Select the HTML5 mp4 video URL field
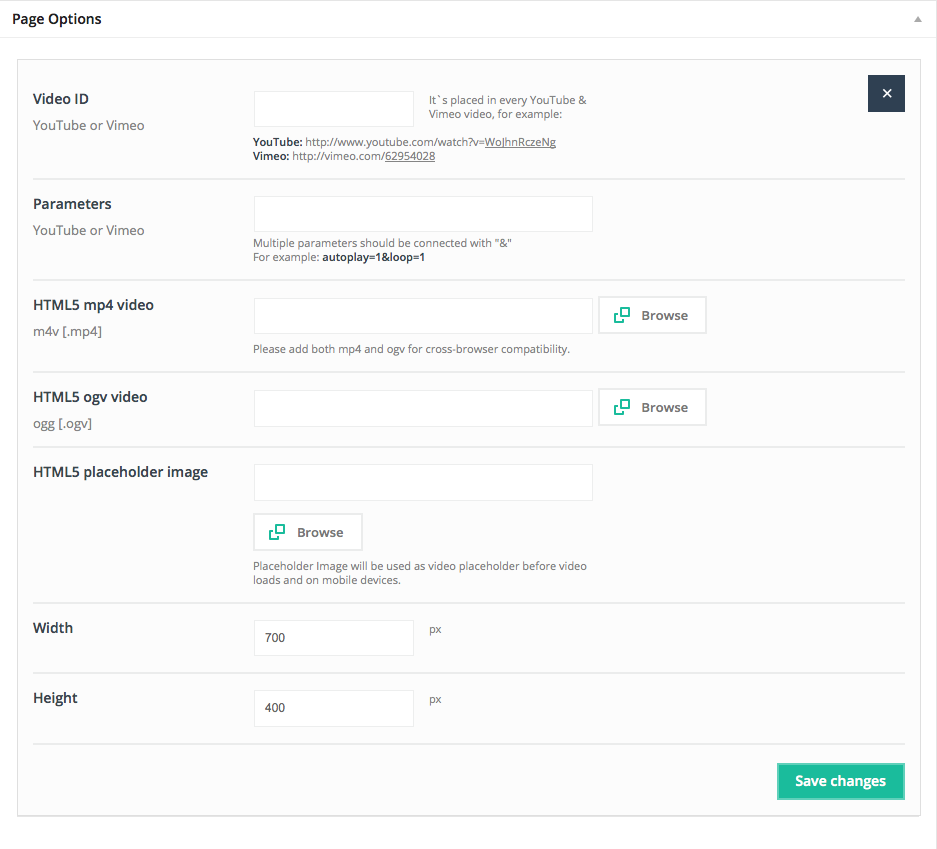 coord(423,316)
